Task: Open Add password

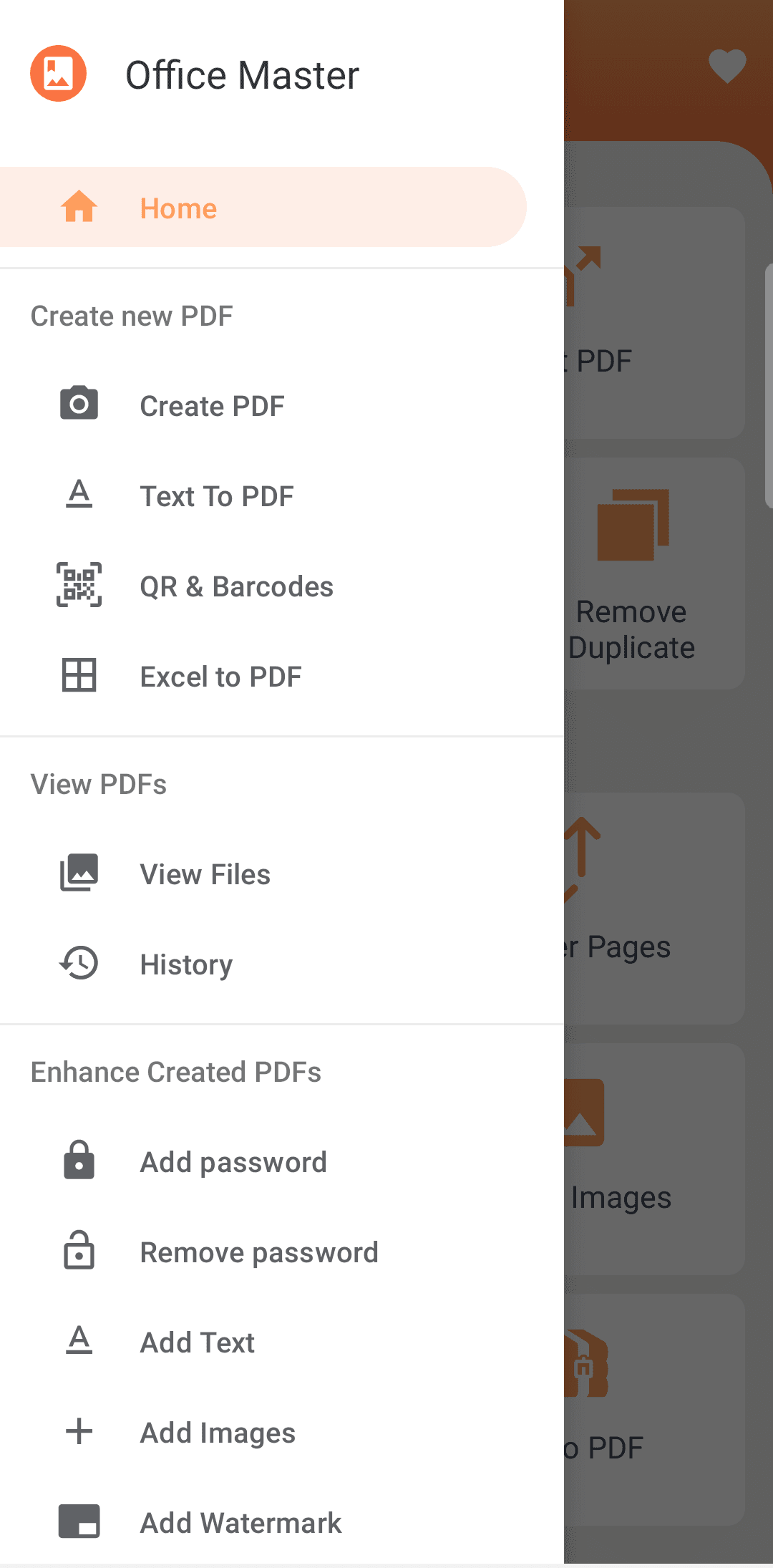Action: [233, 1162]
